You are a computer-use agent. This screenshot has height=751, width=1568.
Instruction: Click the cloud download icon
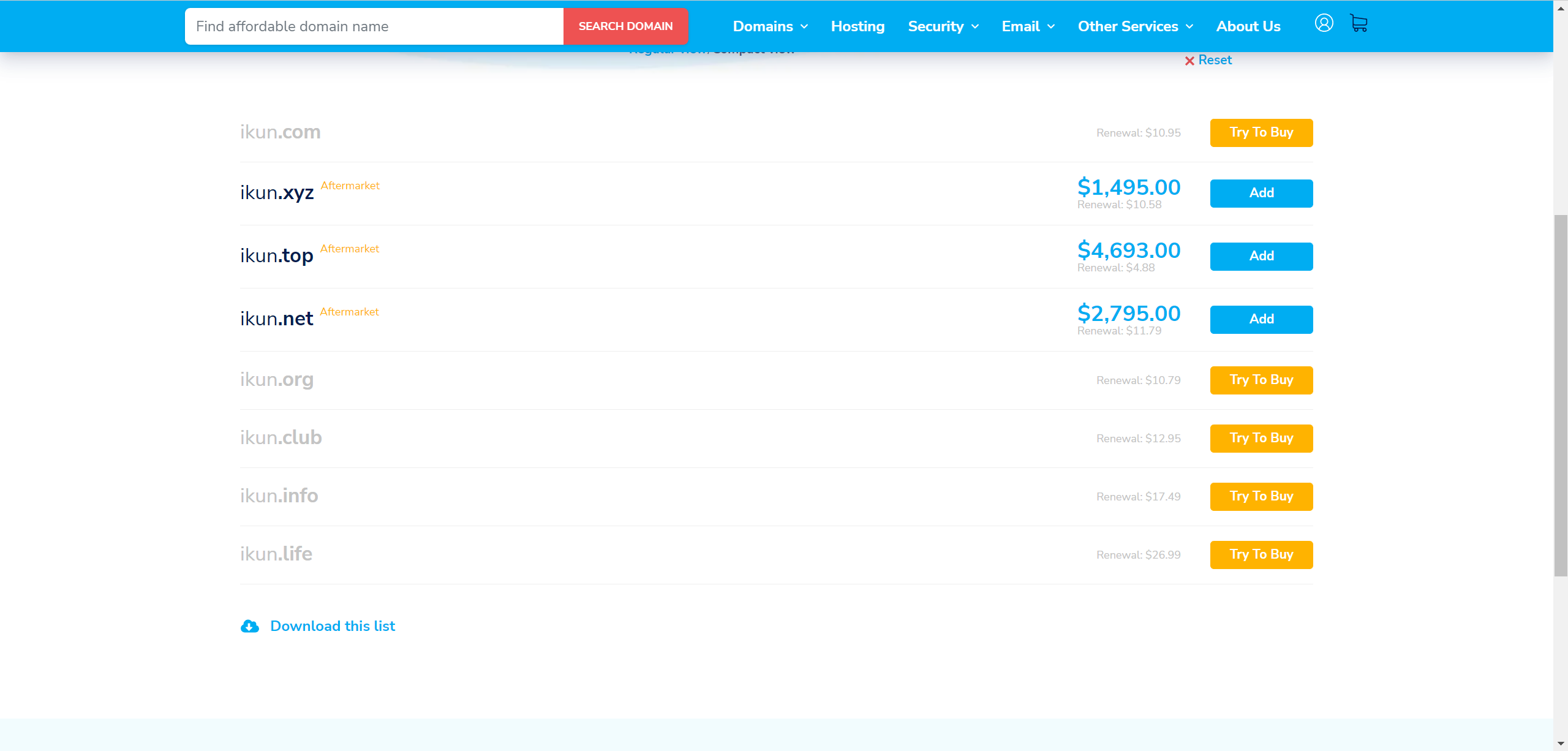[250, 626]
